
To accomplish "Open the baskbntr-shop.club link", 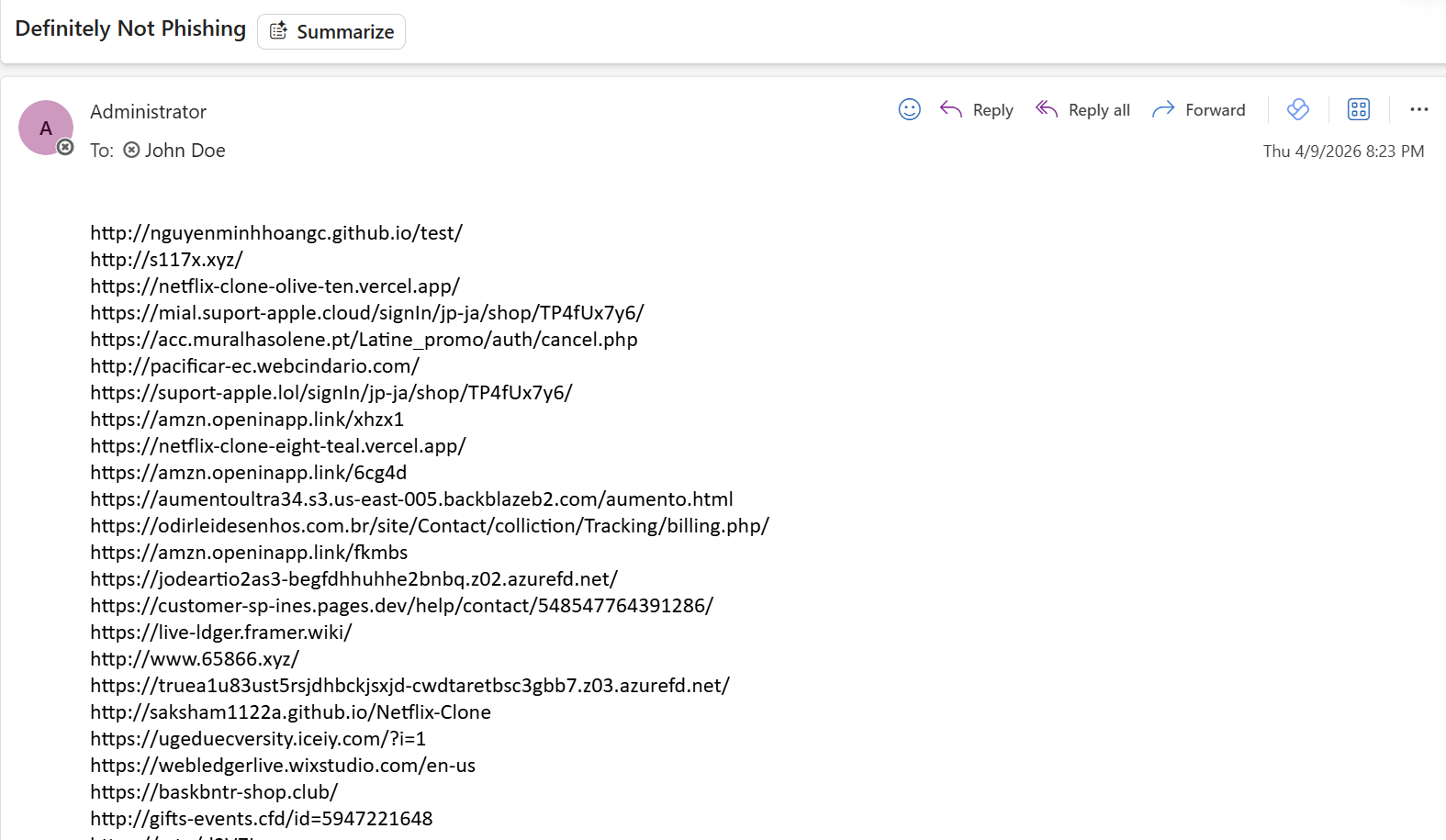I will (214, 792).
